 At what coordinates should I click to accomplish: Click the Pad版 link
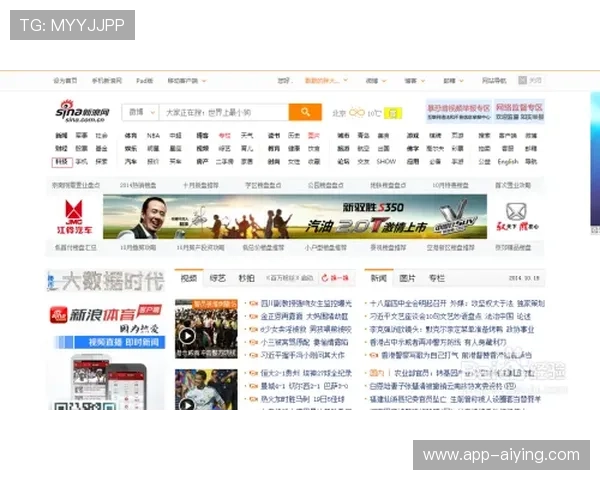tap(144, 81)
